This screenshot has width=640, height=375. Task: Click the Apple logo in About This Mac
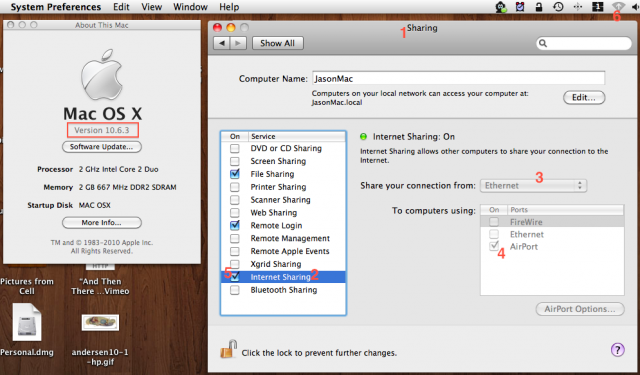102,75
